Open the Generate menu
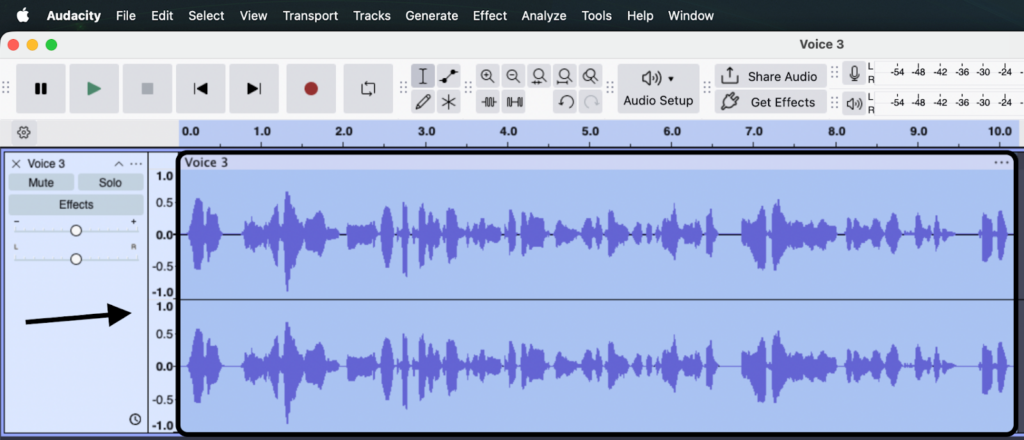1024x440 pixels. click(431, 16)
